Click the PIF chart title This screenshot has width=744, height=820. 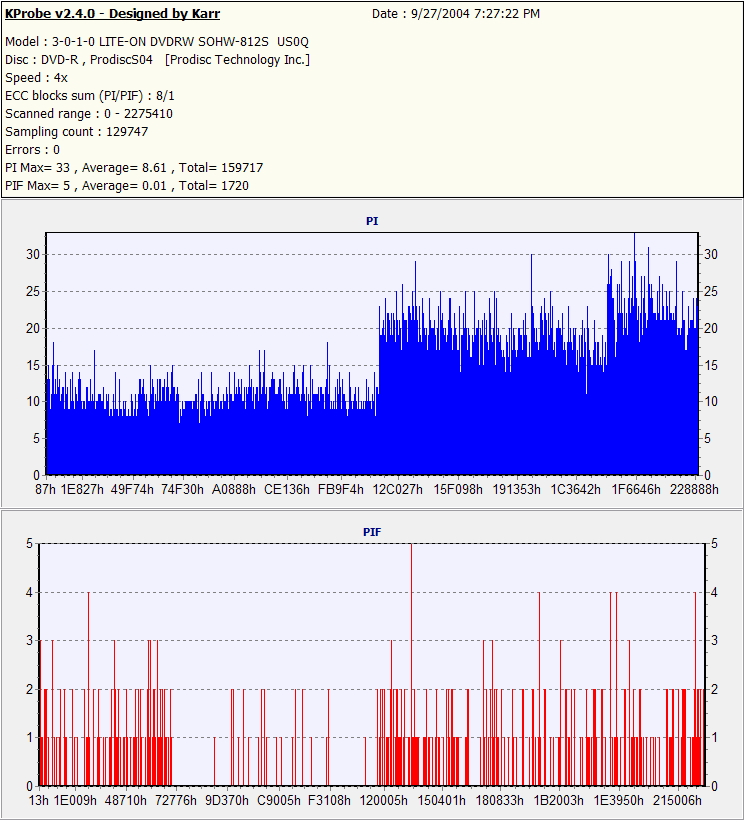pyautogui.click(x=372, y=531)
